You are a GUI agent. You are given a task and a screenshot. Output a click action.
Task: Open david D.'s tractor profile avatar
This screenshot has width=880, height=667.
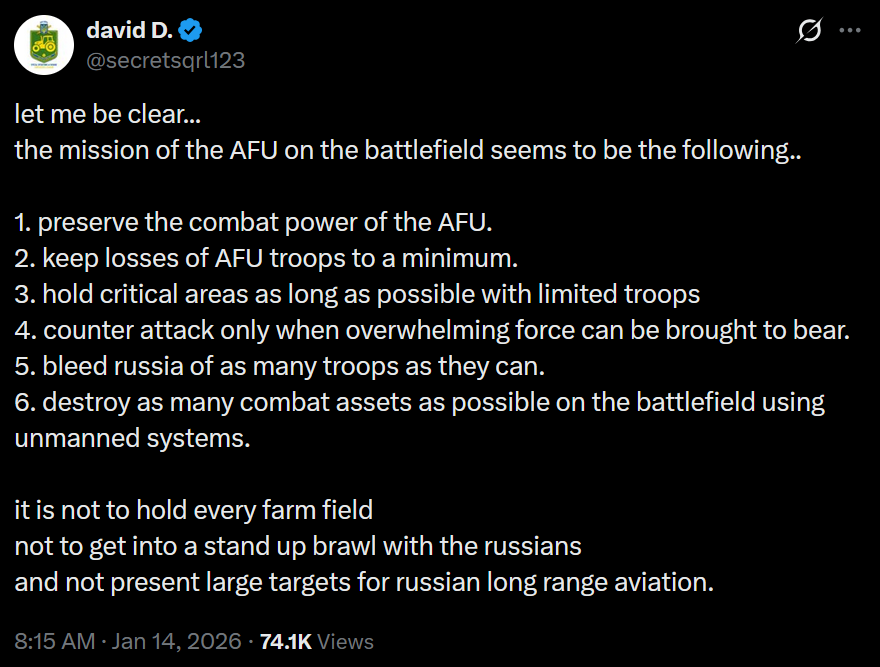click(x=44, y=45)
